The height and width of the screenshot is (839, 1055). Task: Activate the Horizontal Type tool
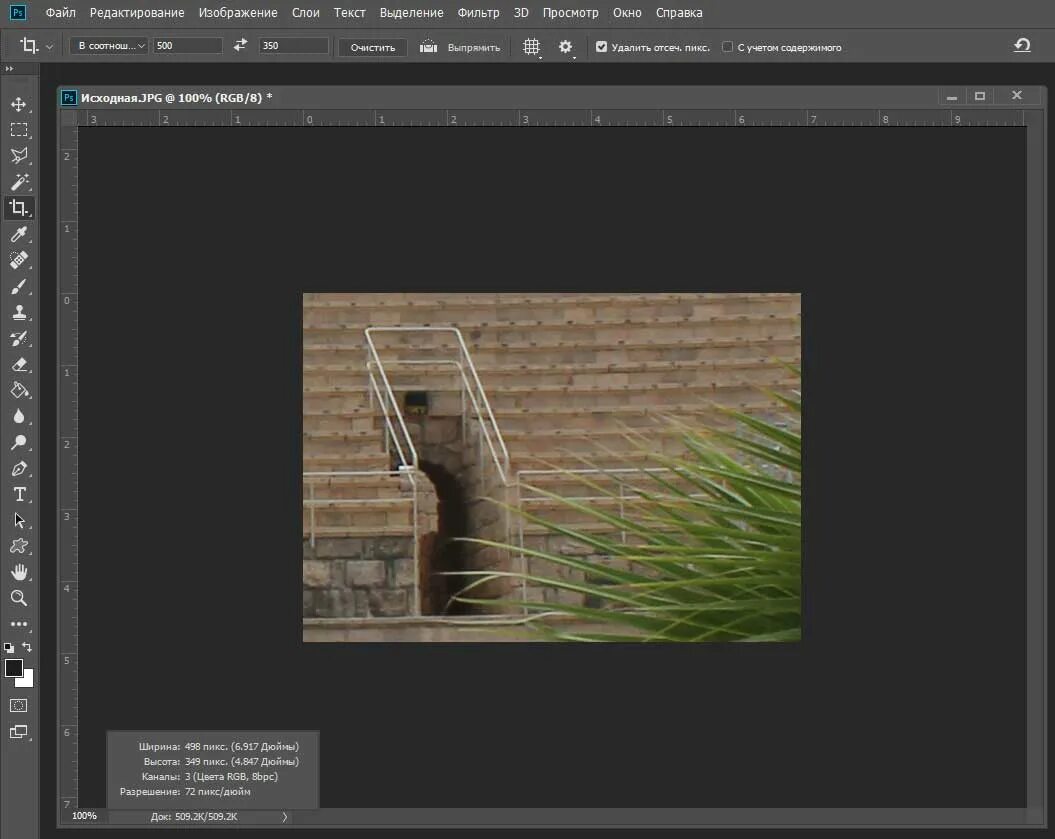click(19, 495)
